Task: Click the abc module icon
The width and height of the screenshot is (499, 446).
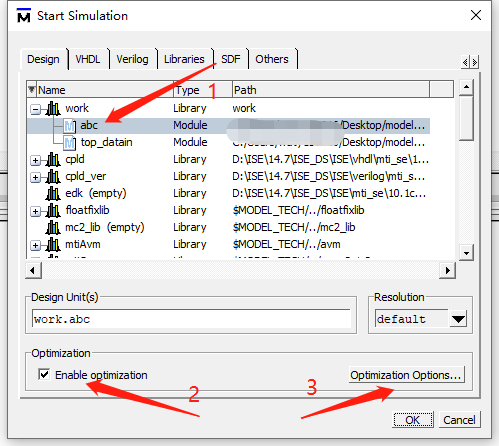Action: pyautogui.click(x=69, y=126)
